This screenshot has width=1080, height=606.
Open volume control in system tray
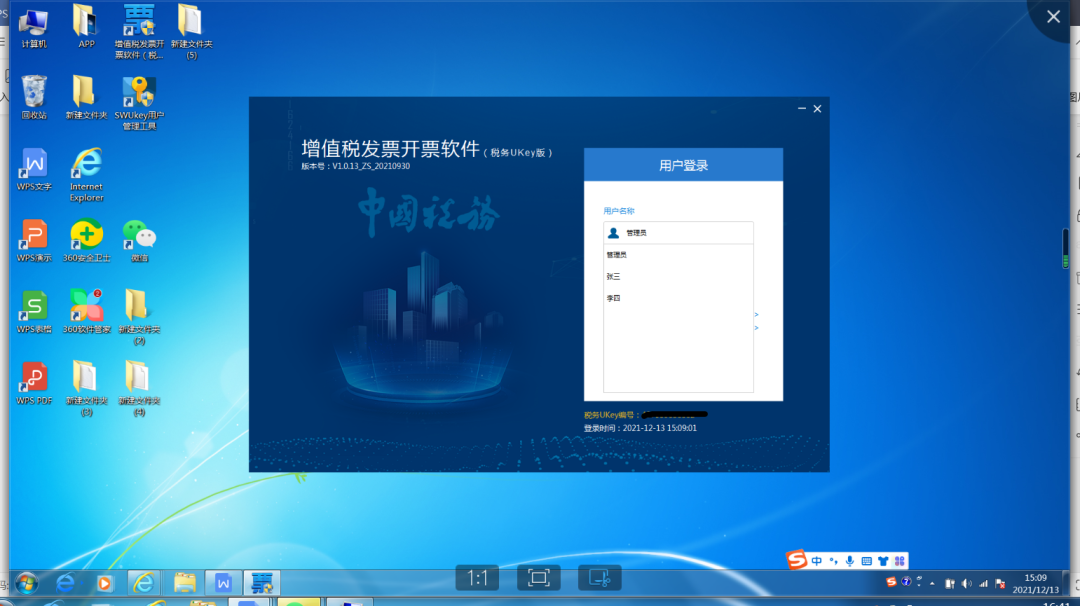pyautogui.click(x=967, y=583)
